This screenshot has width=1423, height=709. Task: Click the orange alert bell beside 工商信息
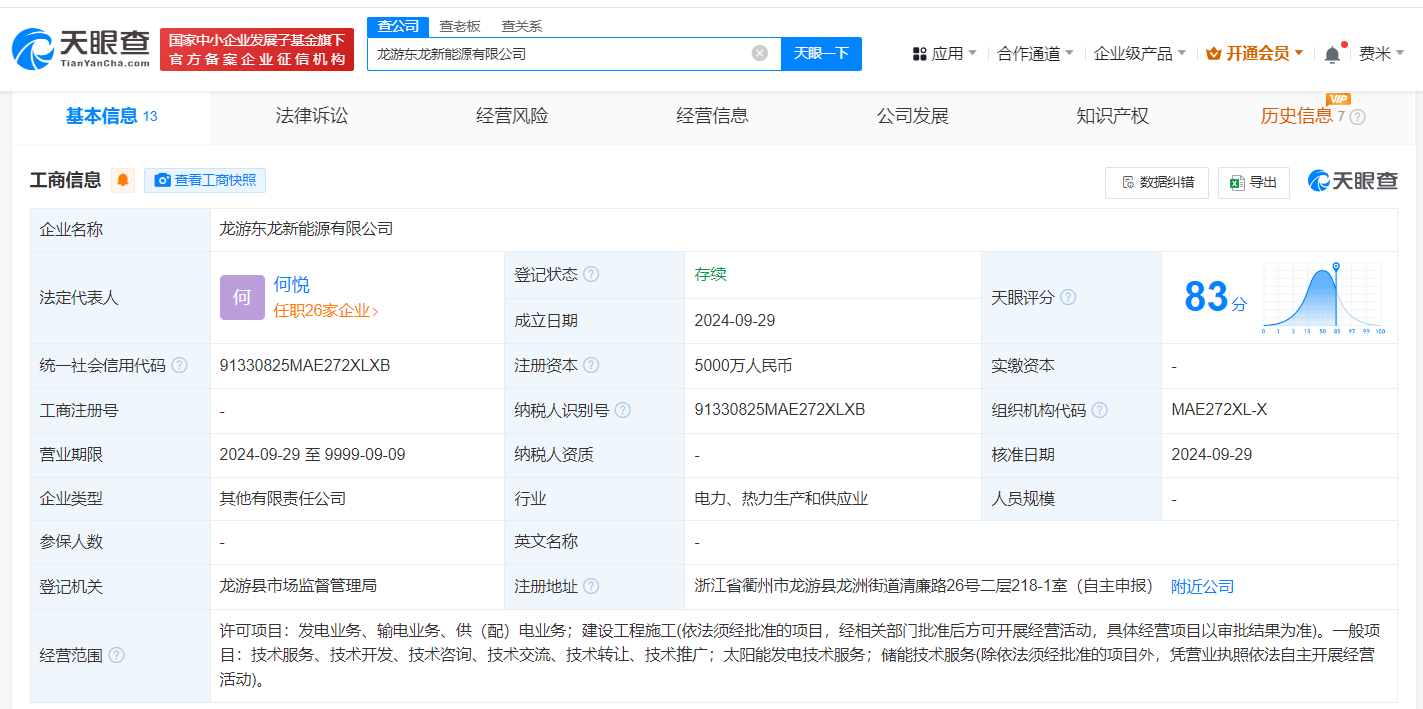[123, 180]
